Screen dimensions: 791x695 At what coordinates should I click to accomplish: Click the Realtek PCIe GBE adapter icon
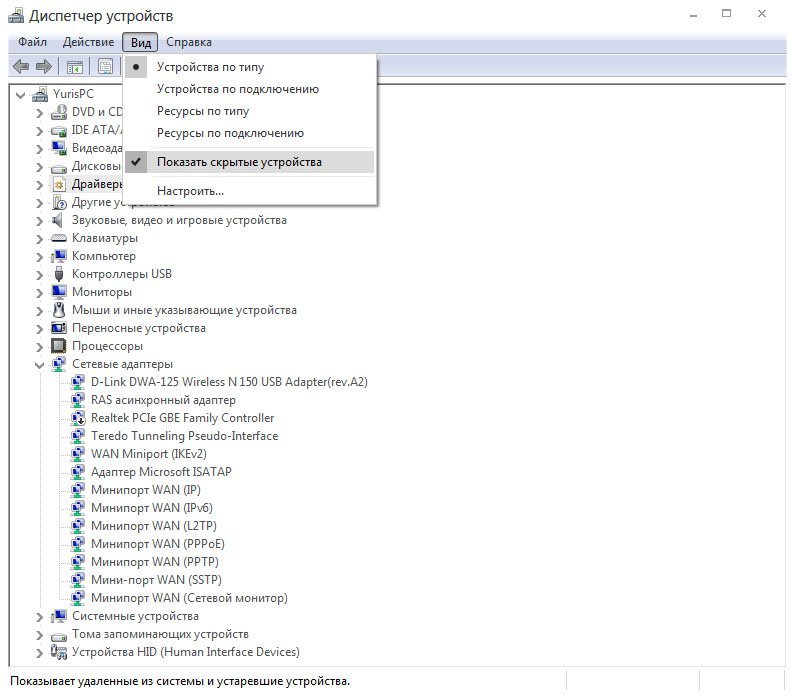point(78,418)
